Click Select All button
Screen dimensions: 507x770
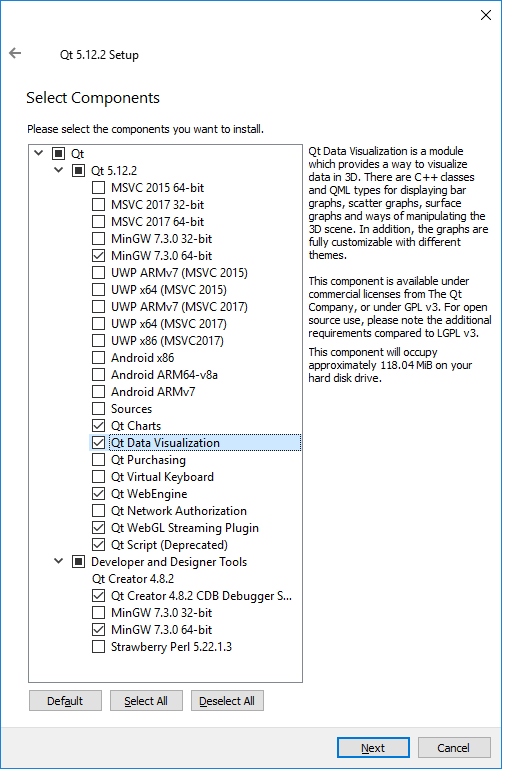[146, 701]
